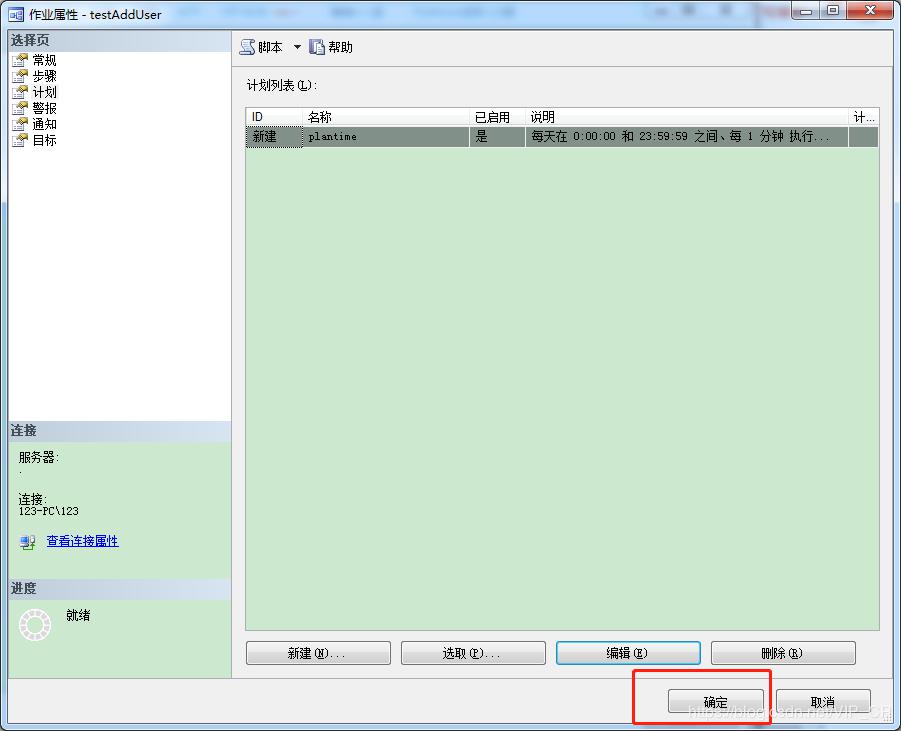Viewport: 901px width, 731px height.
Task: Click 新建(N)... to create a schedule
Action: [318, 653]
